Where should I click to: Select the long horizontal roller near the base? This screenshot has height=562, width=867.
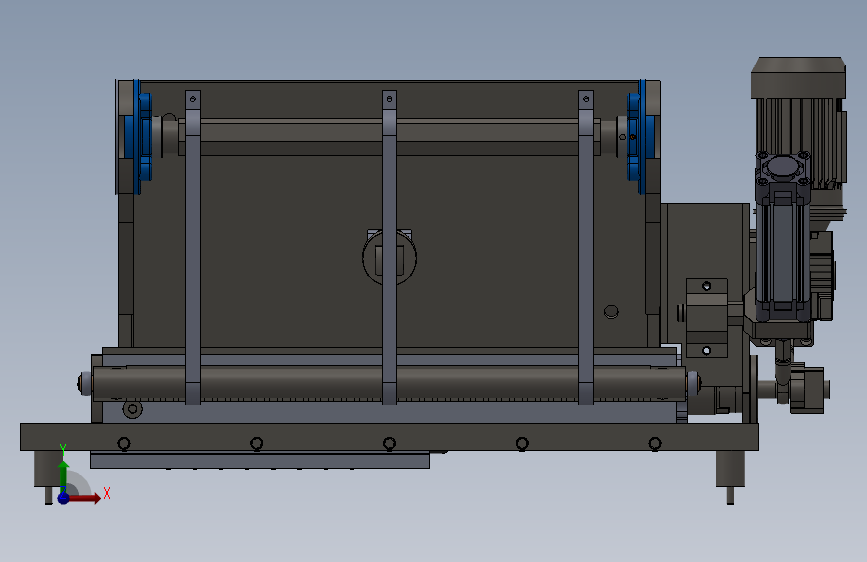coord(389,382)
